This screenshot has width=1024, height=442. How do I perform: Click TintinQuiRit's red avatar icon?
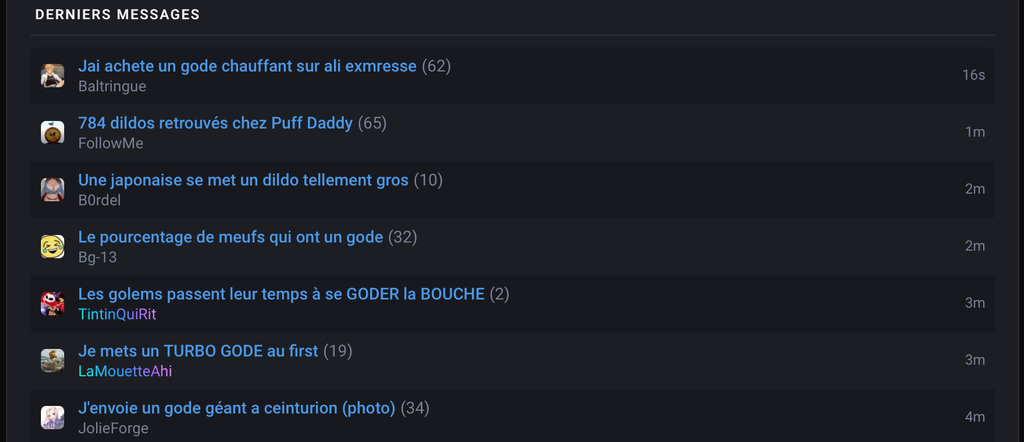pyautogui.click(x=52, y=304)
